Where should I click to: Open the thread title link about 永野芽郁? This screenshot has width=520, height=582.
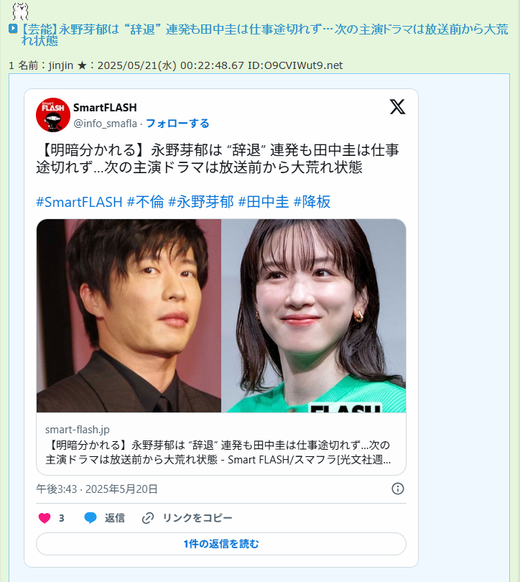click(x=264, y=35)
